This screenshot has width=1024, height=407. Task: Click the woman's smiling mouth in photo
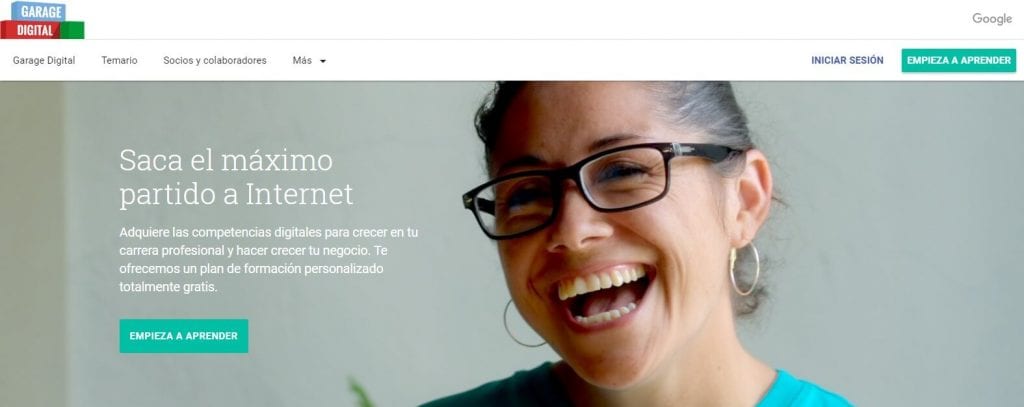[602, 294]
